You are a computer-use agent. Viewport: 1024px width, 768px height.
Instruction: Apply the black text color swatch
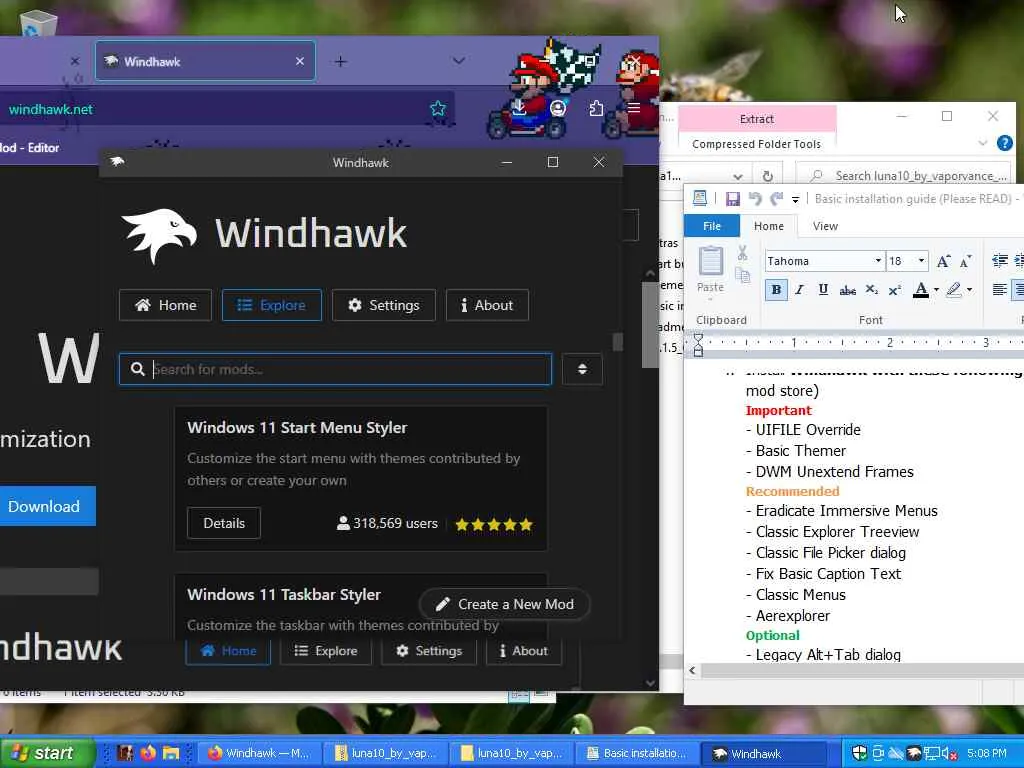(x=921, y=289)
